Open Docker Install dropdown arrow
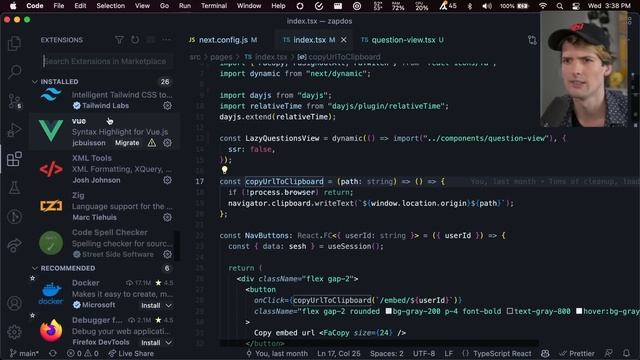Image resolution: width=640 pixels, height=360 pixels. tap(169, 305)
